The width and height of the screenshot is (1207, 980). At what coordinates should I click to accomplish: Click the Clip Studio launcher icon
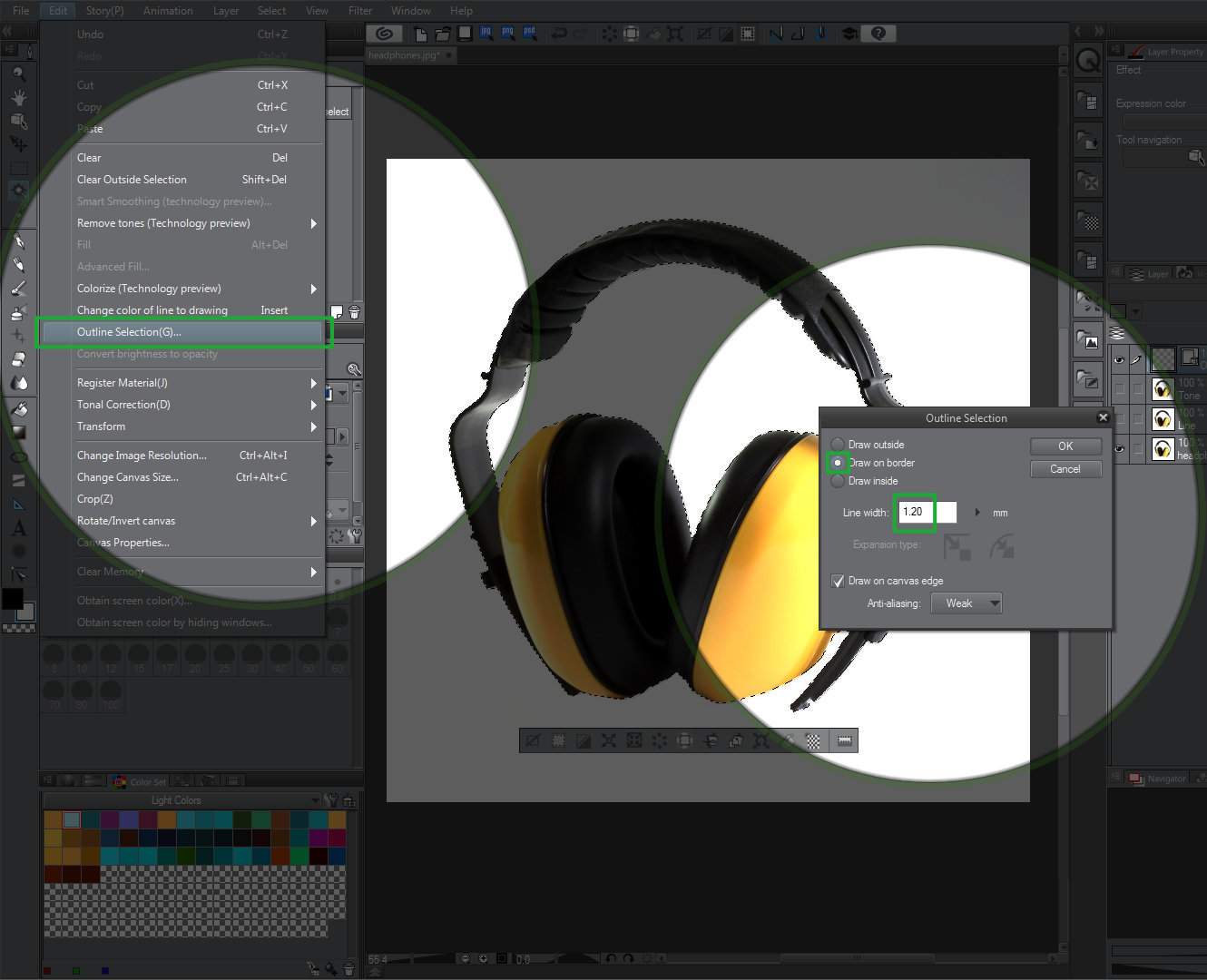click(385, 34)
